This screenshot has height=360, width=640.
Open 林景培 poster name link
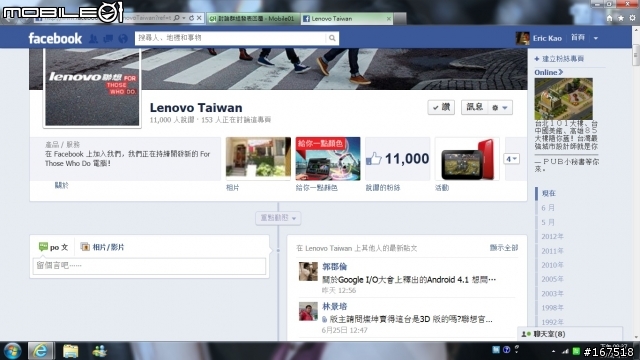pos(334,307)
